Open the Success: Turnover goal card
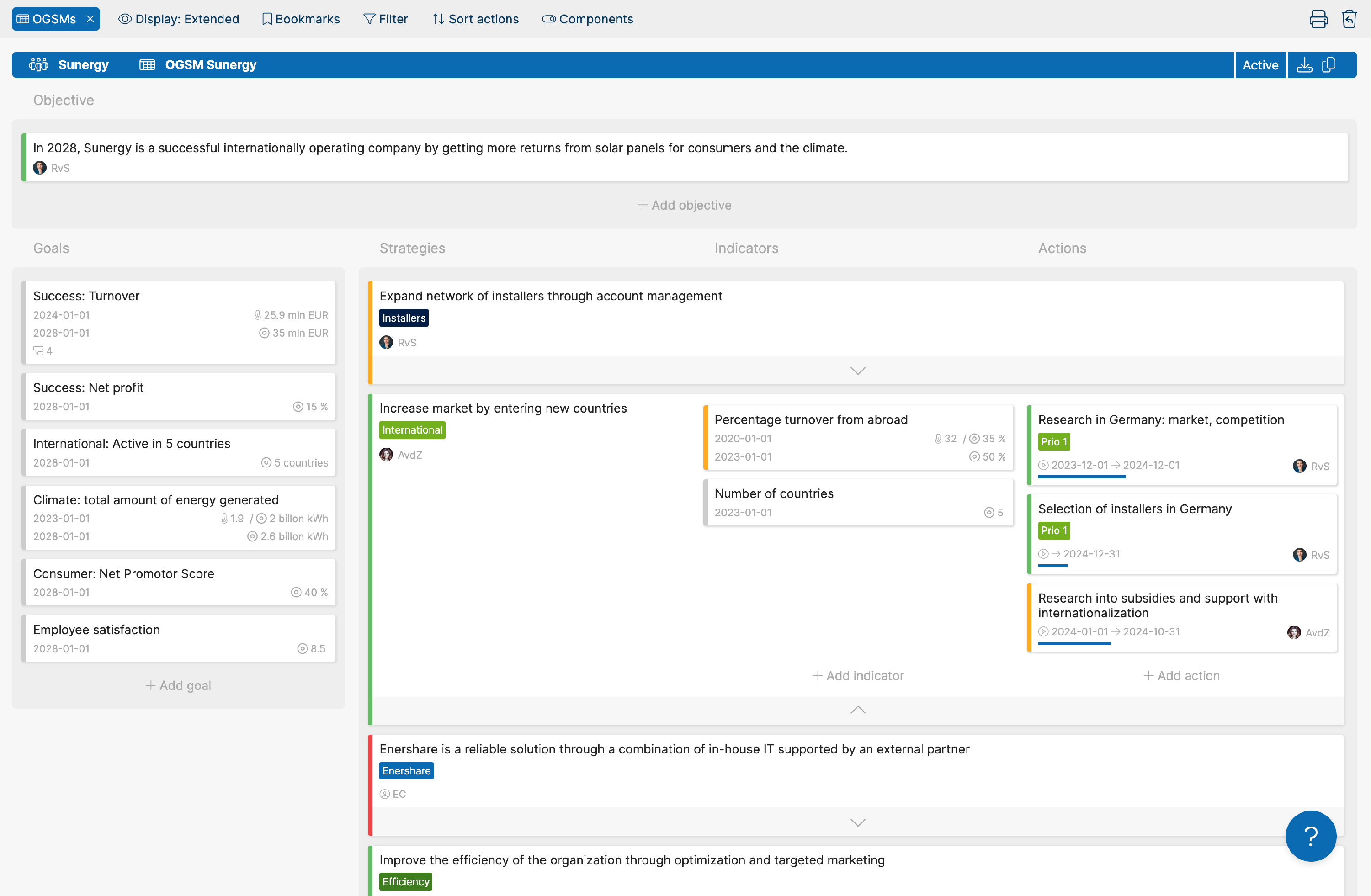1371x896 pixels. [x=179, y=323]
